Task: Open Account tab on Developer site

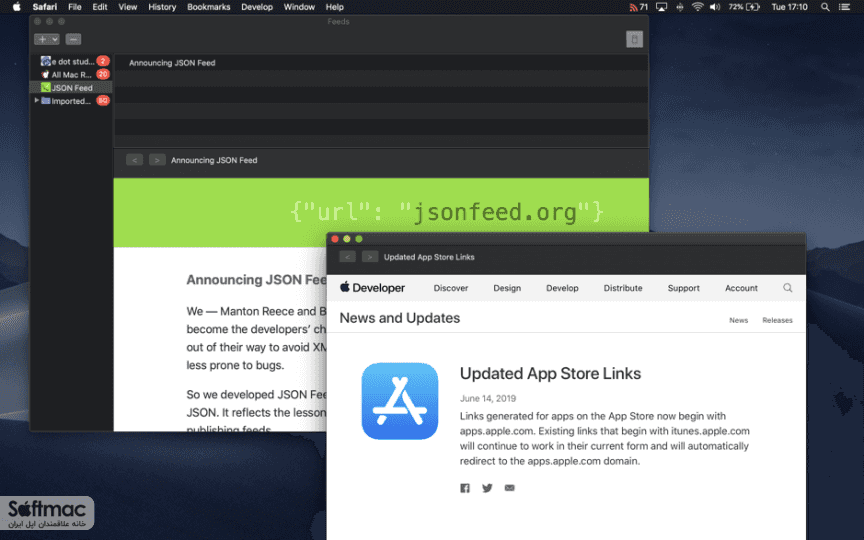Action: (741, 288)
